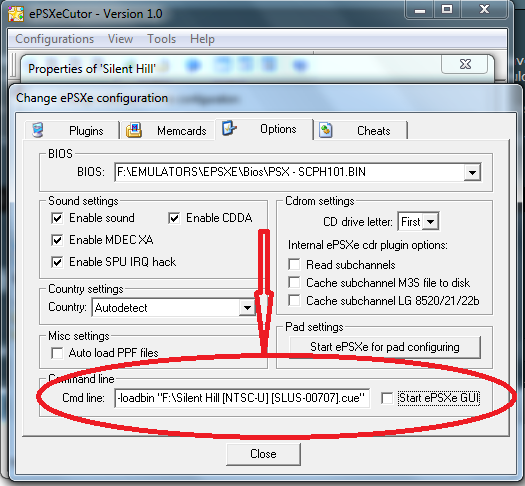Click into the Cmd line text field

(x=242, y=398)
